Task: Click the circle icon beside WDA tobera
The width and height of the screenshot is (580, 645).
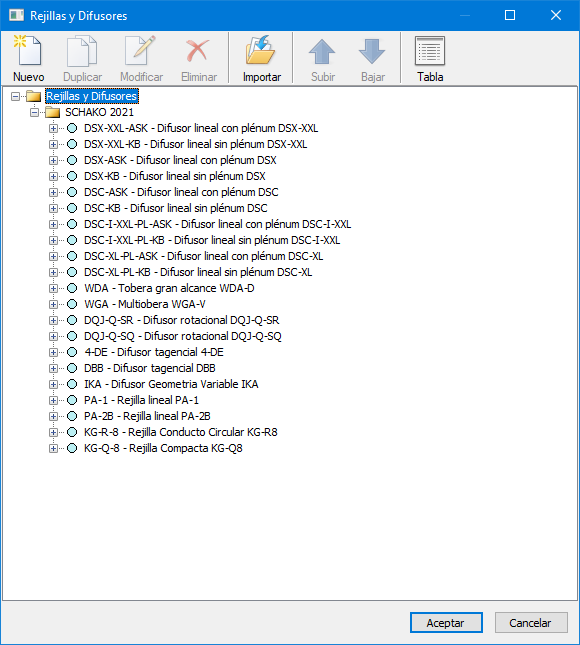Action: pyautogui.click(x=72, y=288)
